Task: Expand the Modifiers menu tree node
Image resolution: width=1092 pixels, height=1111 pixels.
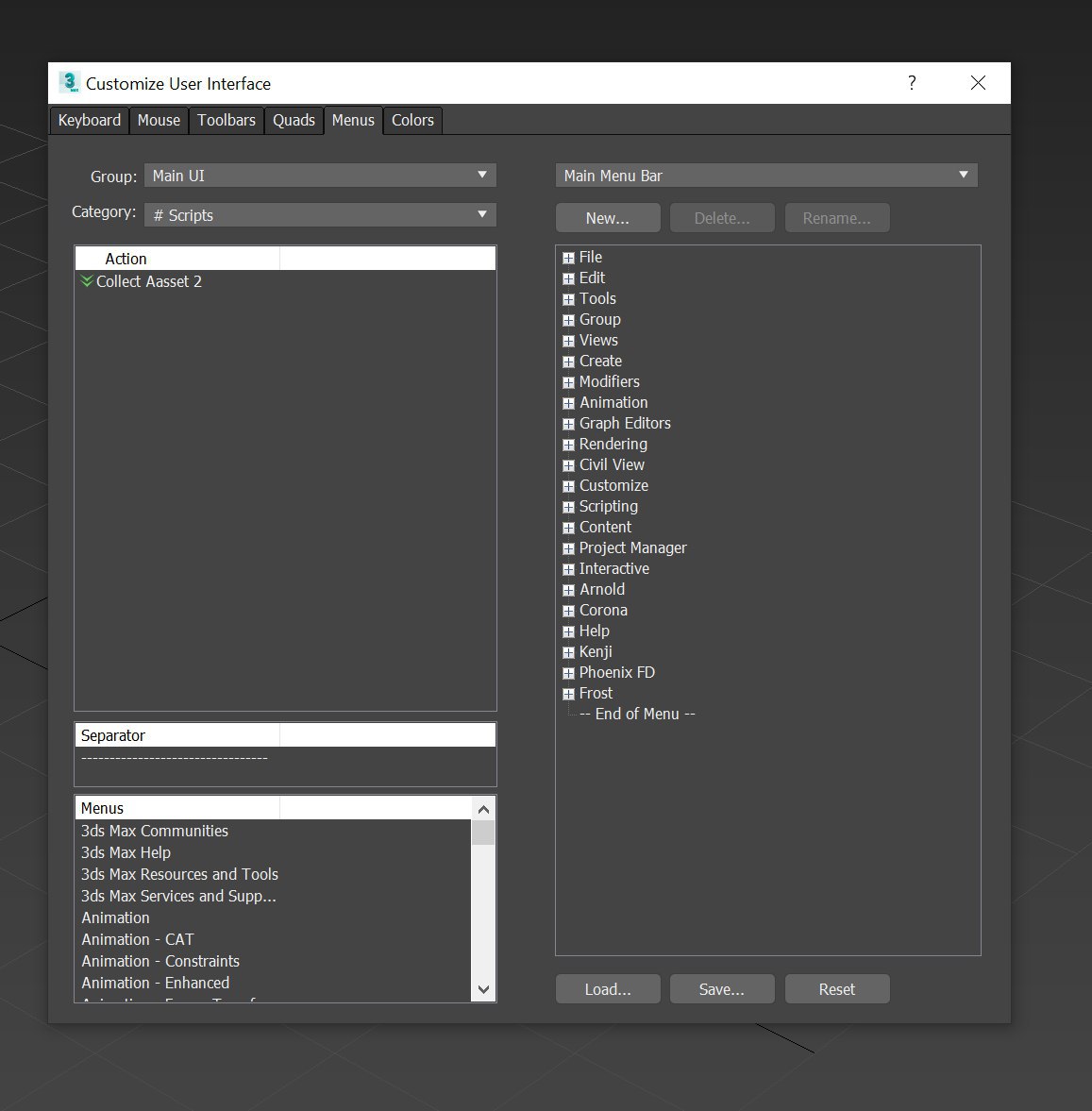Action: pos(568,382)
